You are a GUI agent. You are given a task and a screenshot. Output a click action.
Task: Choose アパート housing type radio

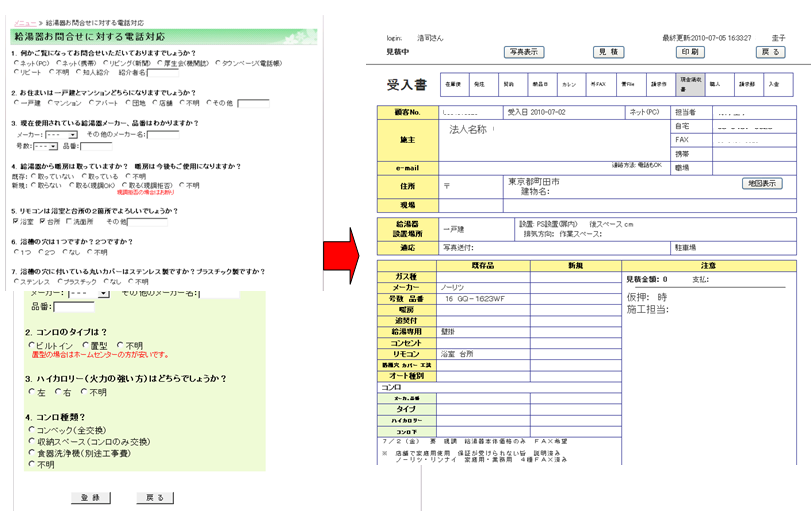(91, 103)
